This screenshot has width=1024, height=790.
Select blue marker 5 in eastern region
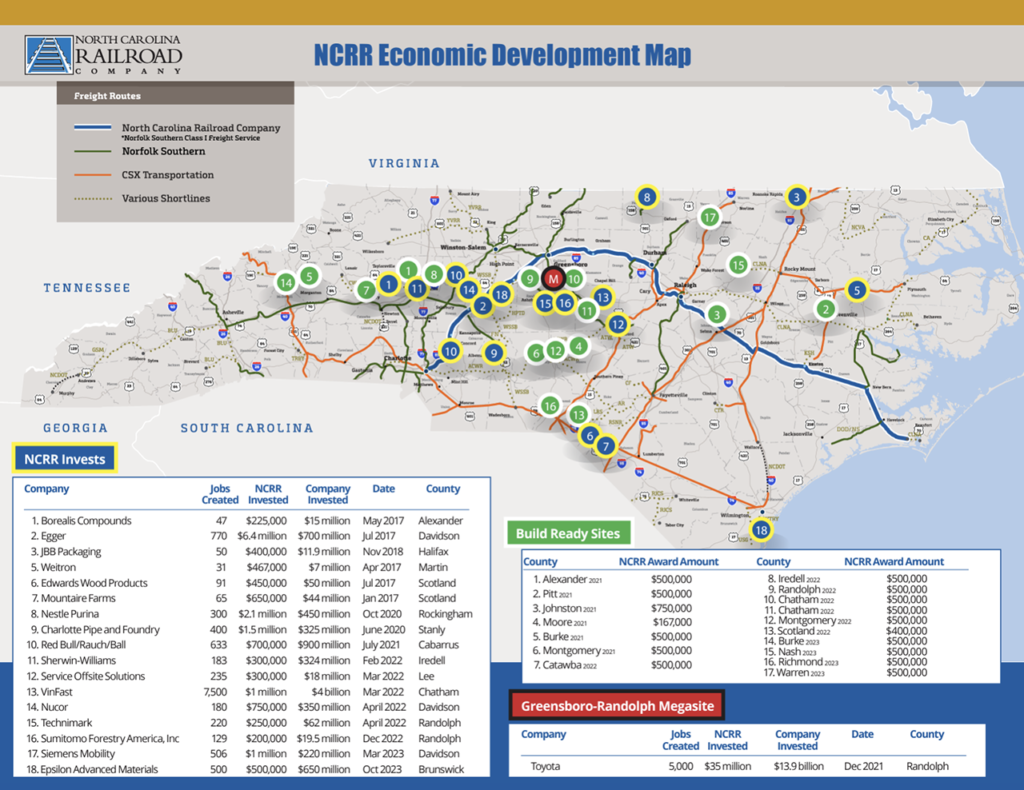856,290
